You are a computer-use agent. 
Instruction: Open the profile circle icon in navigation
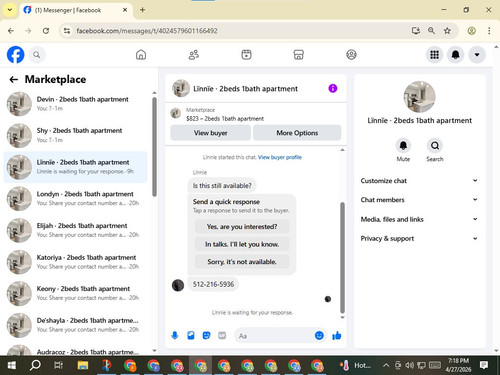pyautogui.click(x=351, y=55)
